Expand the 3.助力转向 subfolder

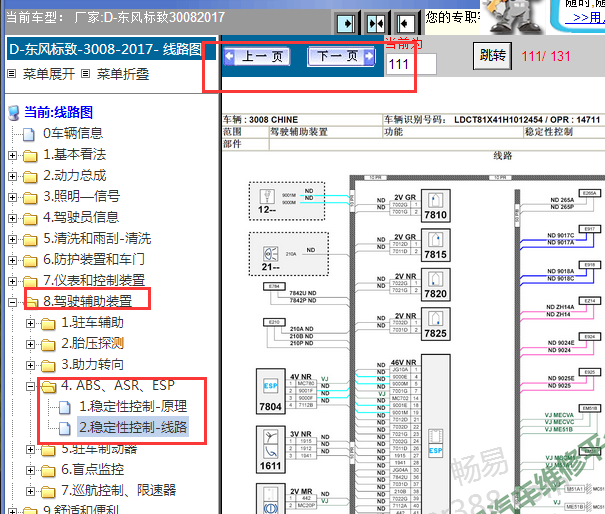pos(30,365)
